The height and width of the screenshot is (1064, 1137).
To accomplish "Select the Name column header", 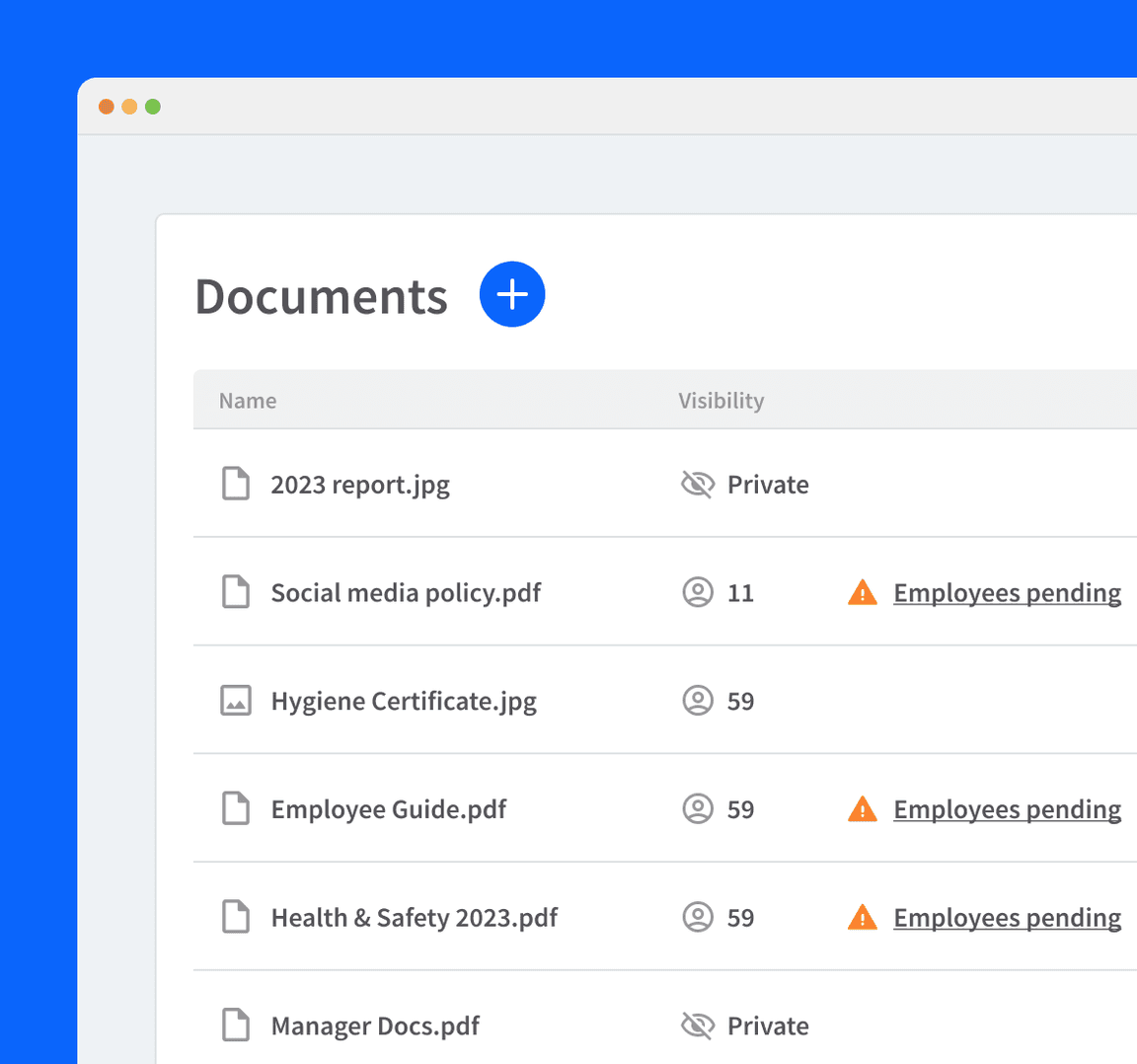I will point(247,400).
